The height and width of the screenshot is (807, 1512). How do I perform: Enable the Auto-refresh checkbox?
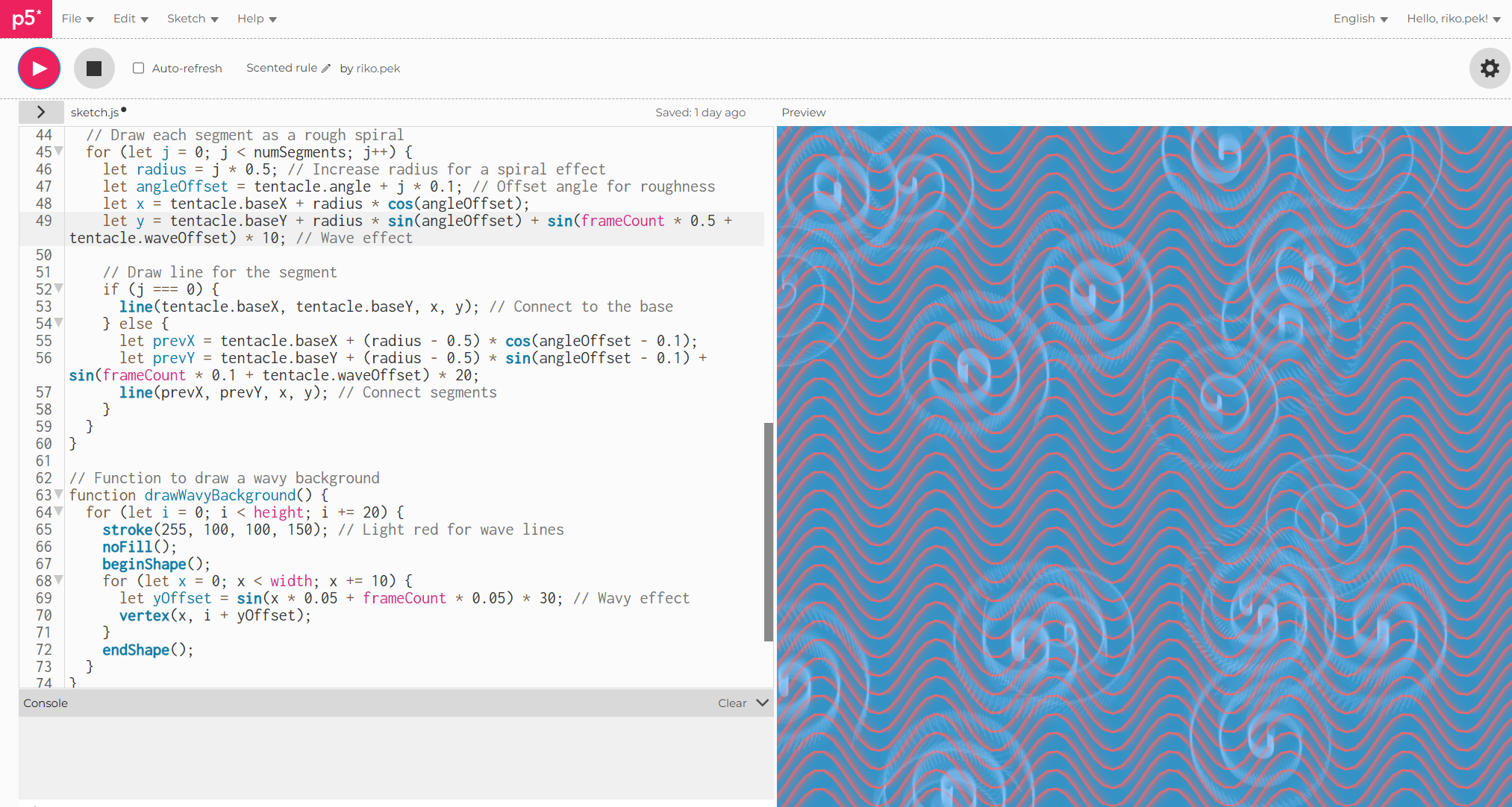pos(138,68)
